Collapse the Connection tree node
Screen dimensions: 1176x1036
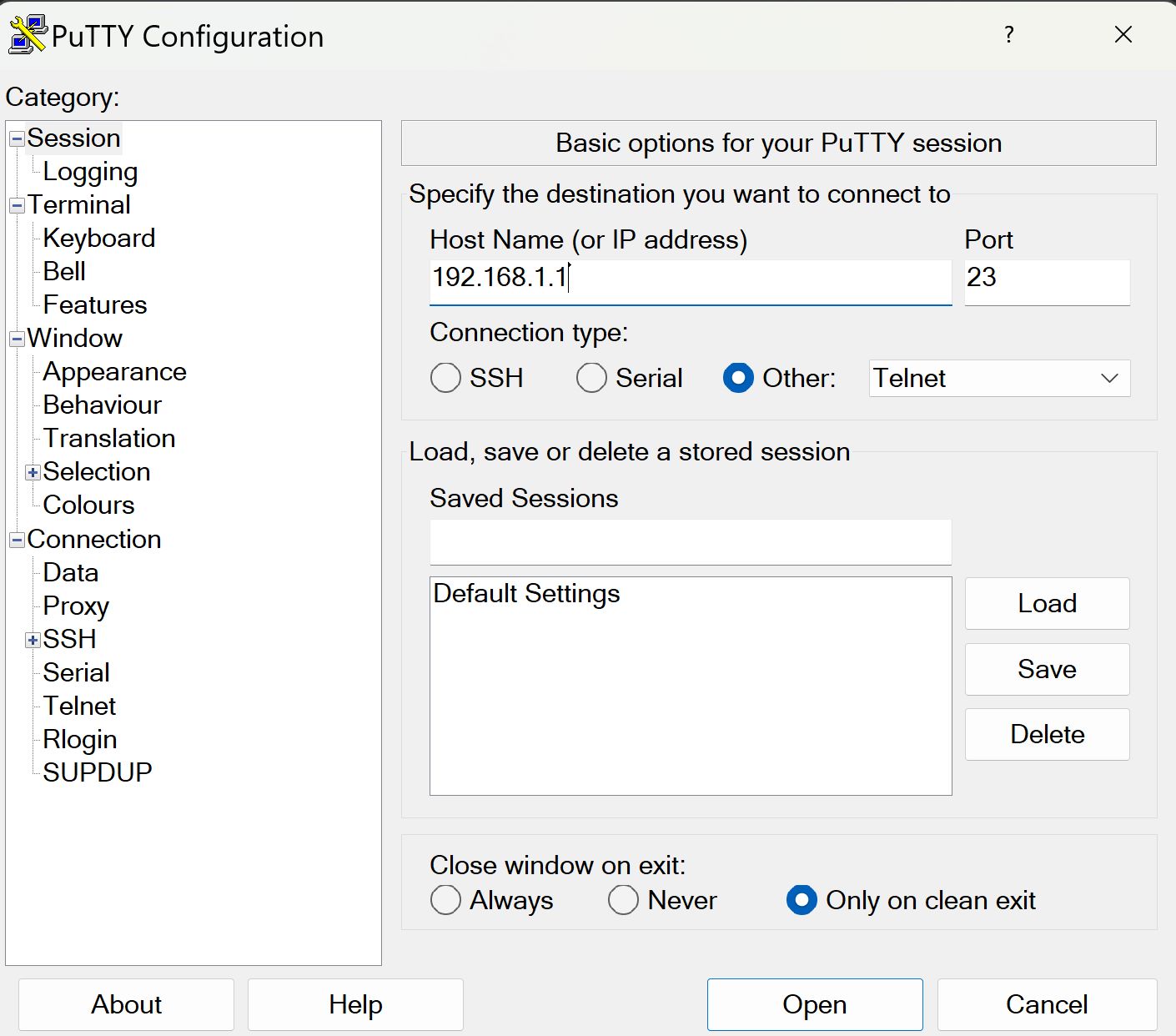(x=17, y=541)
